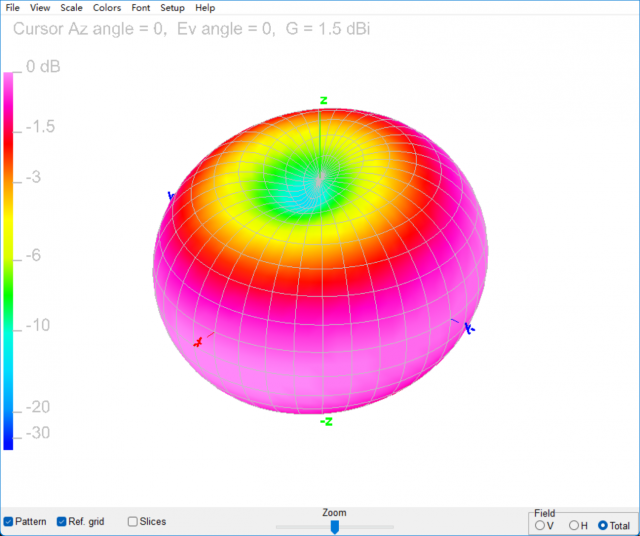The width and height of the screenshot is (640, 536).
Task: Open the View menu
Action: pyautogui.click(x=40, y=8)
